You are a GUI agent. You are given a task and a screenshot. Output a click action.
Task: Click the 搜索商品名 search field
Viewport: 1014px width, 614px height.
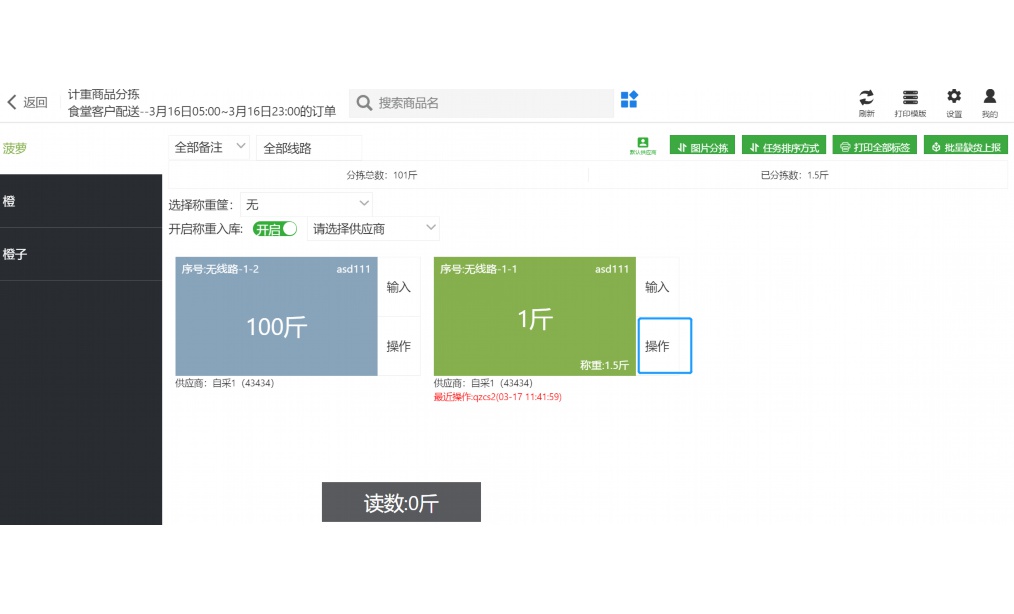pos(480,101)
